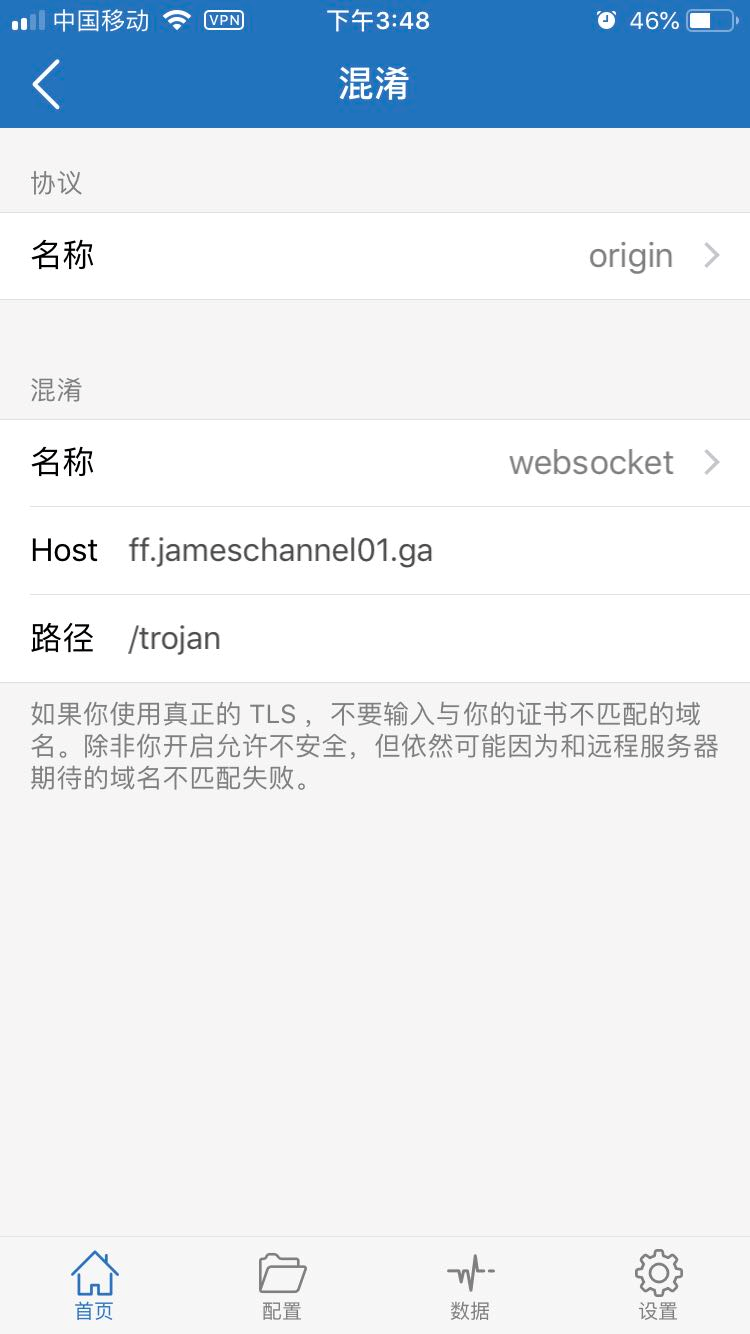This screenshot has height=1334, width=750.
Task: Select the origin value text
Action: coord(631,257)
